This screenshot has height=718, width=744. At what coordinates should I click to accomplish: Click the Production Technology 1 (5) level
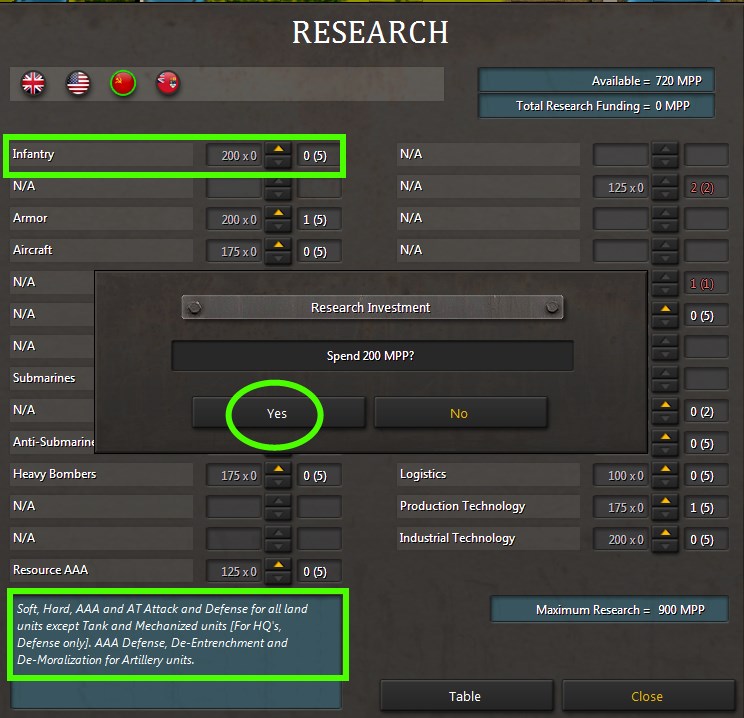tap(706, 508)
